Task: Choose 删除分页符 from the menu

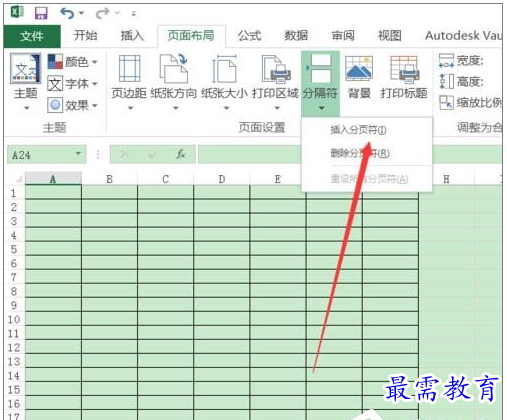Action: [360, 153]
